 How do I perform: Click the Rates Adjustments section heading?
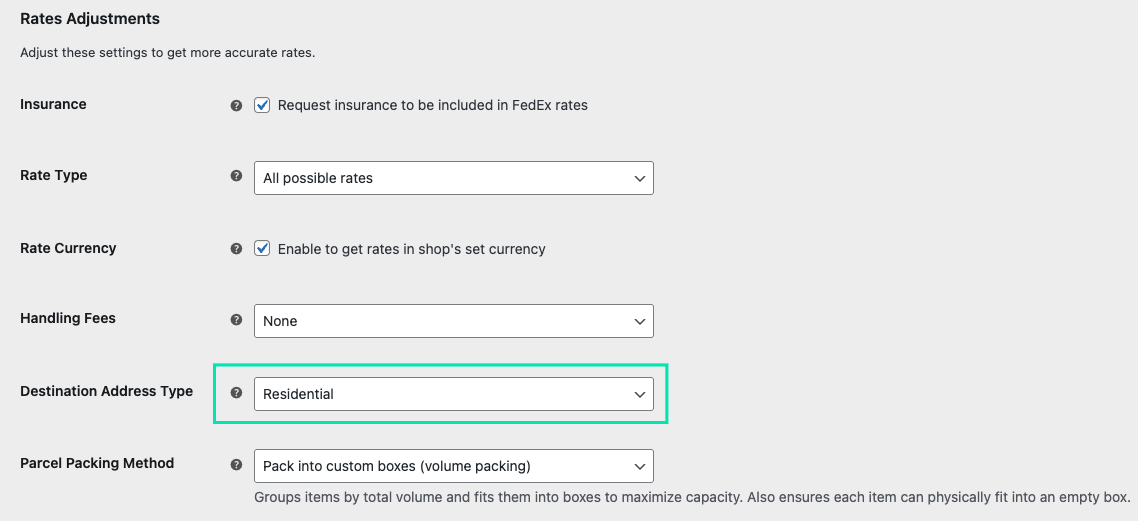(90, 19)
